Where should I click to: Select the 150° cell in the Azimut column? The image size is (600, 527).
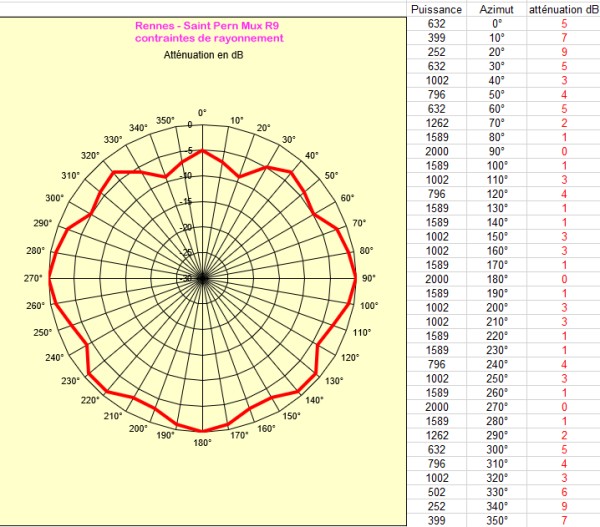point(496,237)
